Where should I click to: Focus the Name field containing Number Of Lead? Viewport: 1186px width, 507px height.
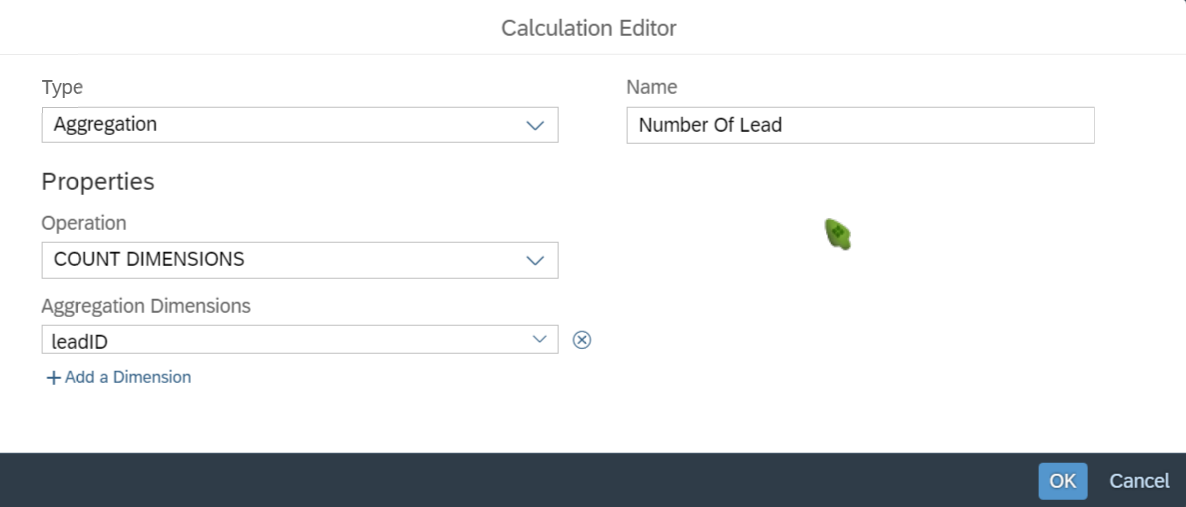(x=860, y=125)
